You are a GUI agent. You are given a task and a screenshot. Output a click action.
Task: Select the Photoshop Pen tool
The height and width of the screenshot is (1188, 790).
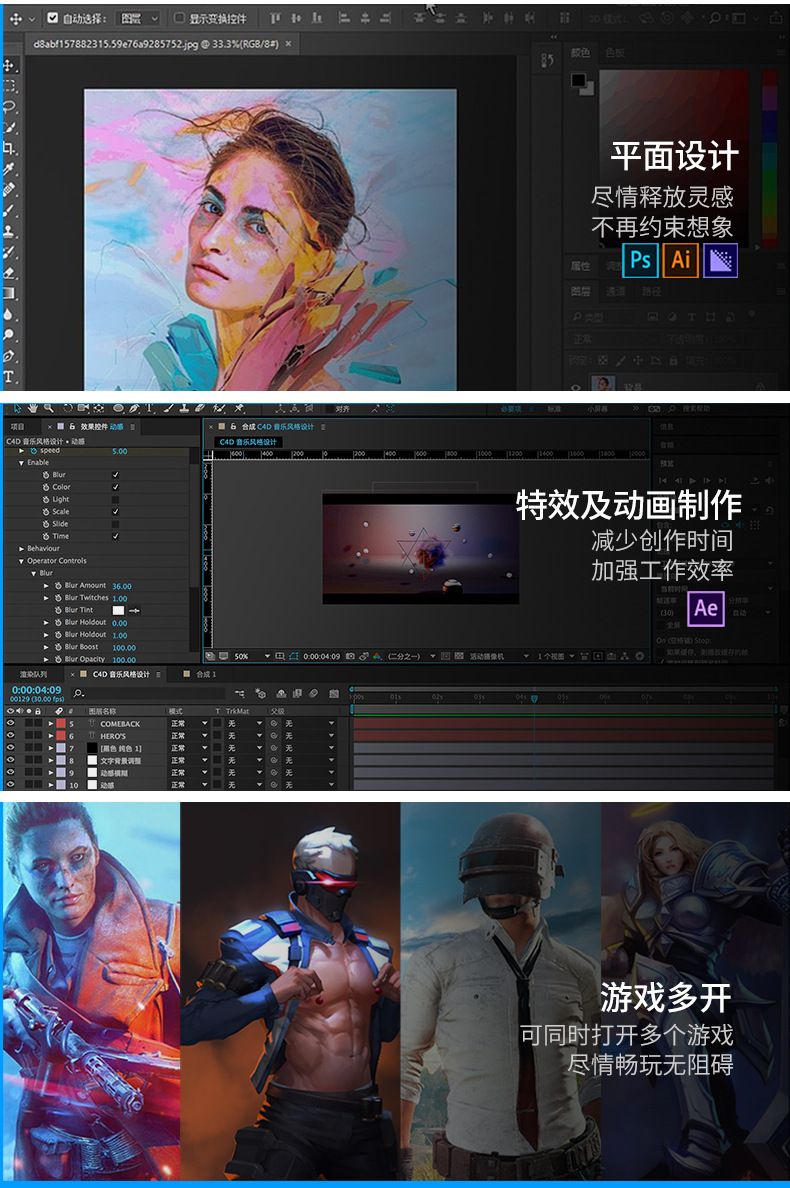9,356
